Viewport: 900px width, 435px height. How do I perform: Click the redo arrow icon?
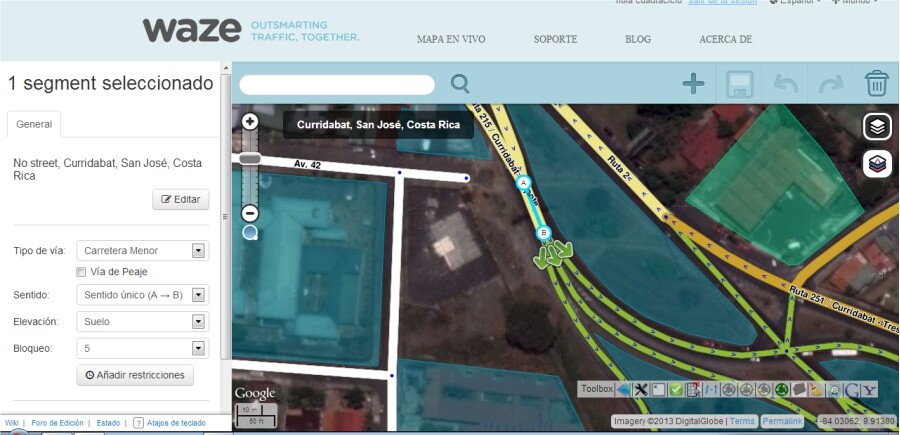pyautogui.click(x=831, y=84)
